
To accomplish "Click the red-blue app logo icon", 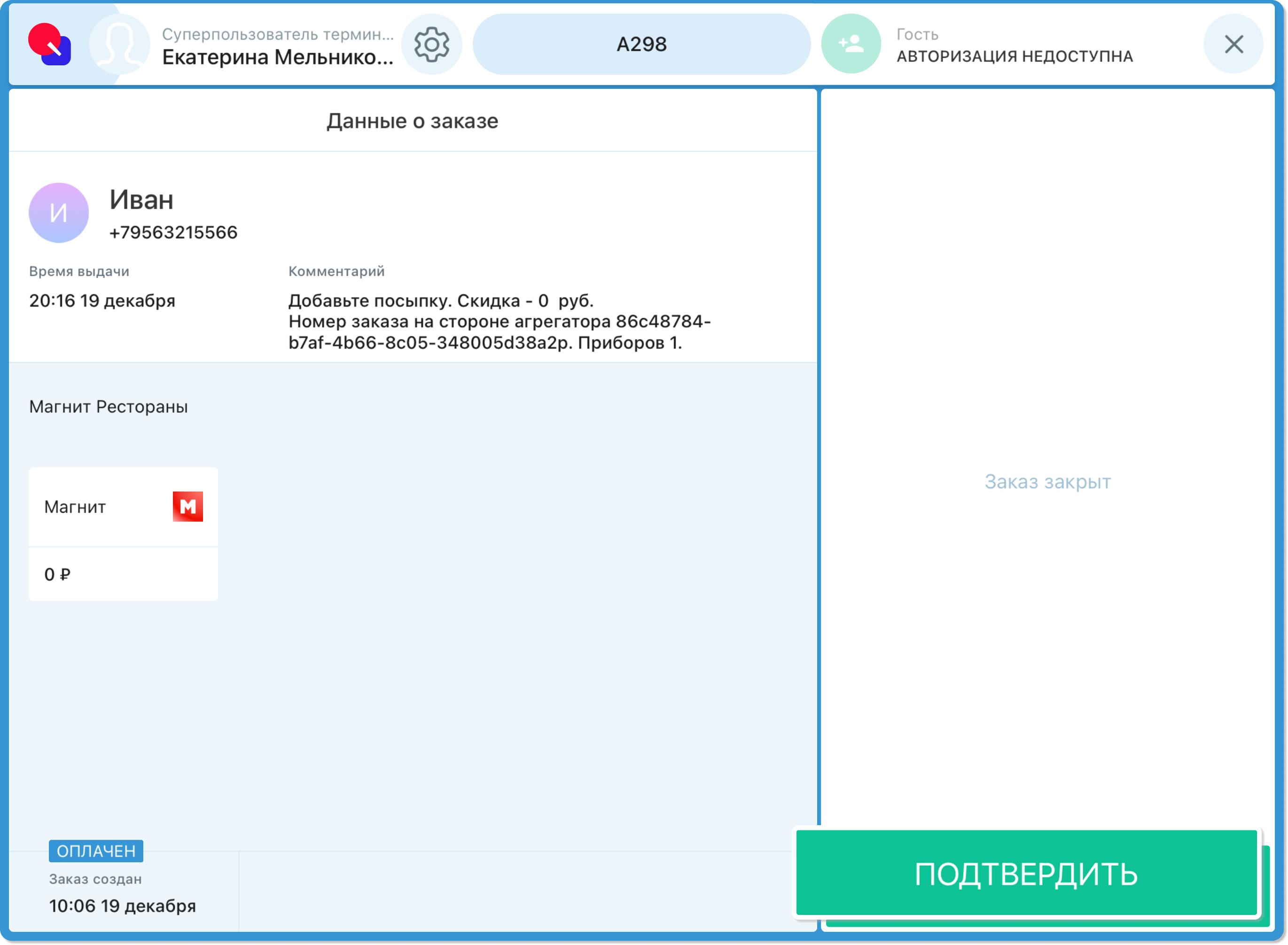I will pyautogui.click(x=50, y=44).
